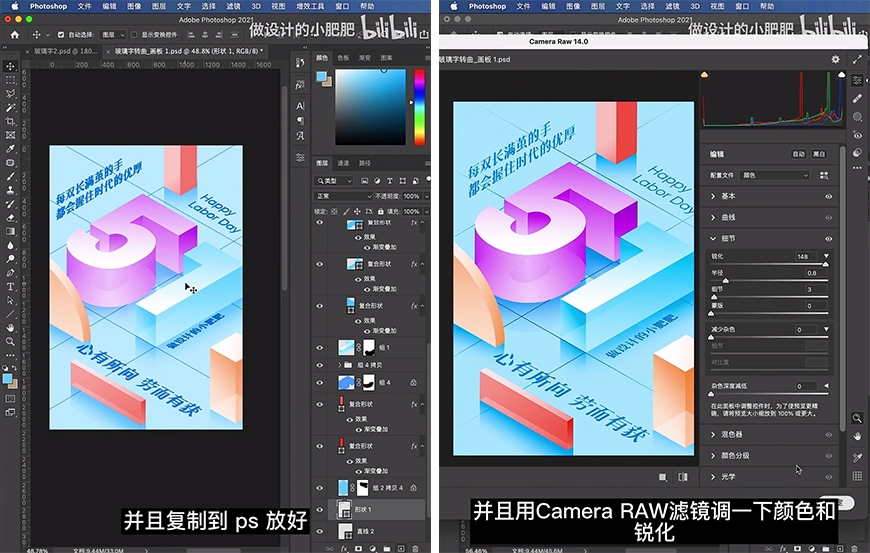Collapse the 细节 section
870x553 pixels.
pyautogui.click(x=713, y=239)
